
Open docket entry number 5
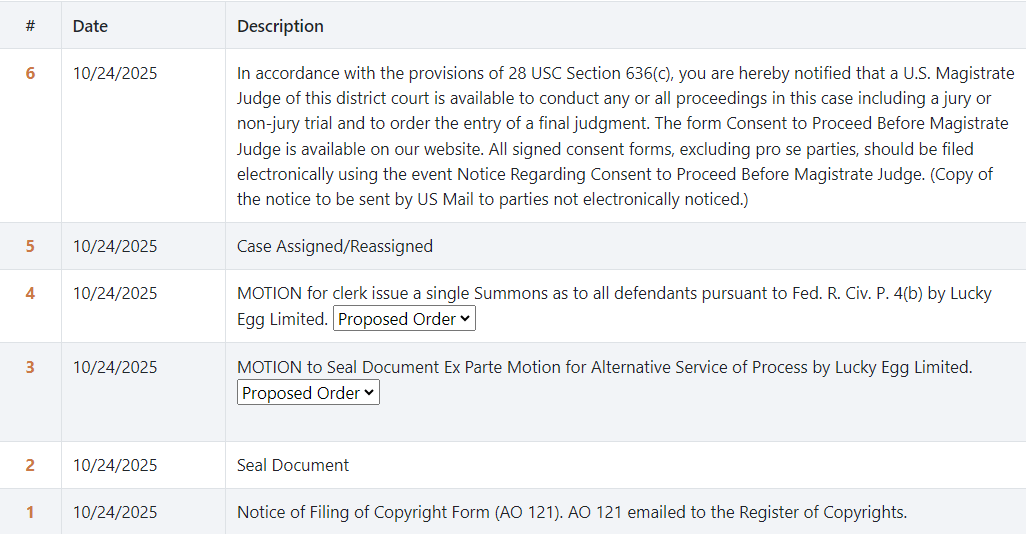click(x=30, y=246)
